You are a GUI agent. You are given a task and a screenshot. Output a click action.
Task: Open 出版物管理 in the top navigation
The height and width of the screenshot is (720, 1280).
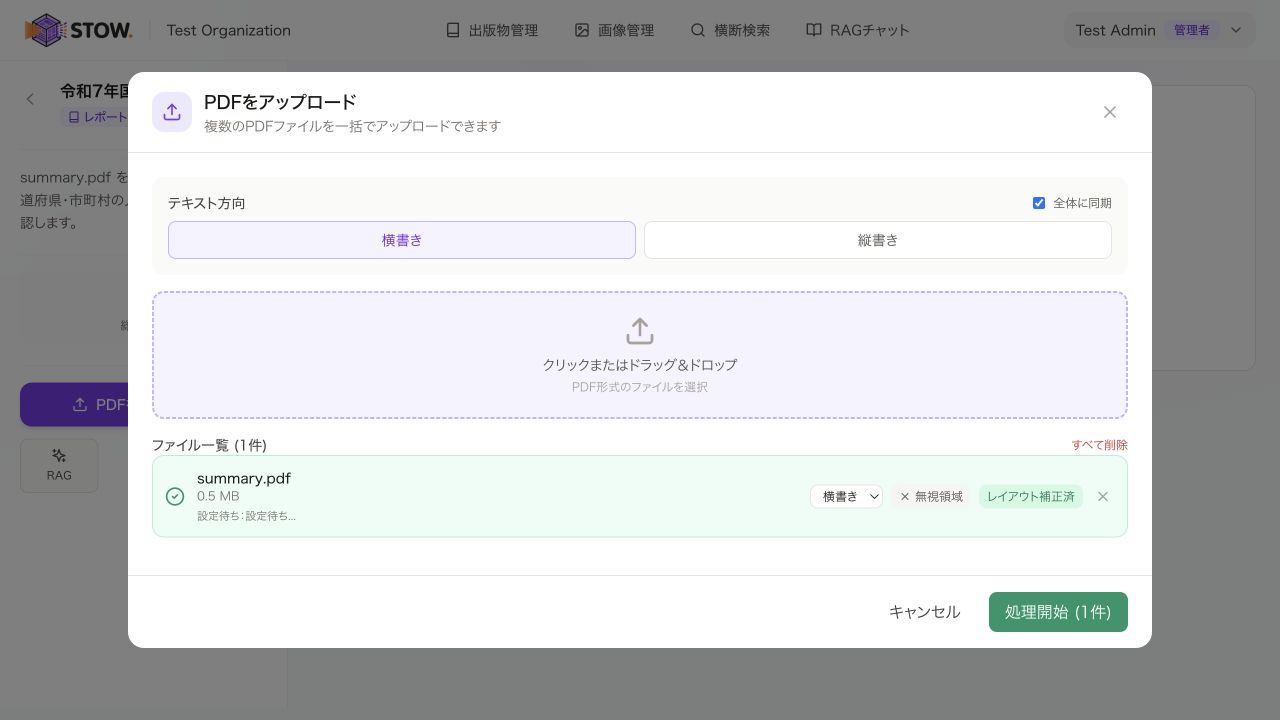492,30
